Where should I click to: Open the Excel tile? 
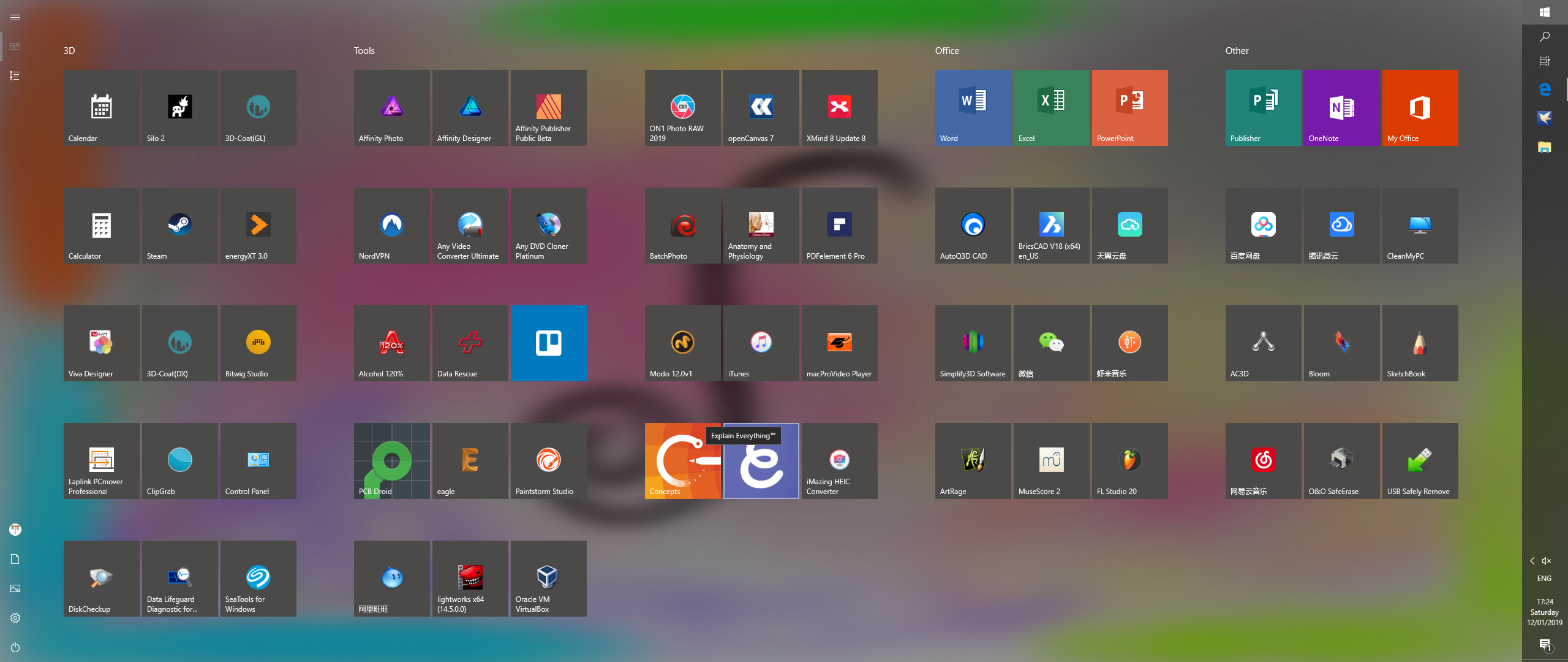pos(1052,108)
